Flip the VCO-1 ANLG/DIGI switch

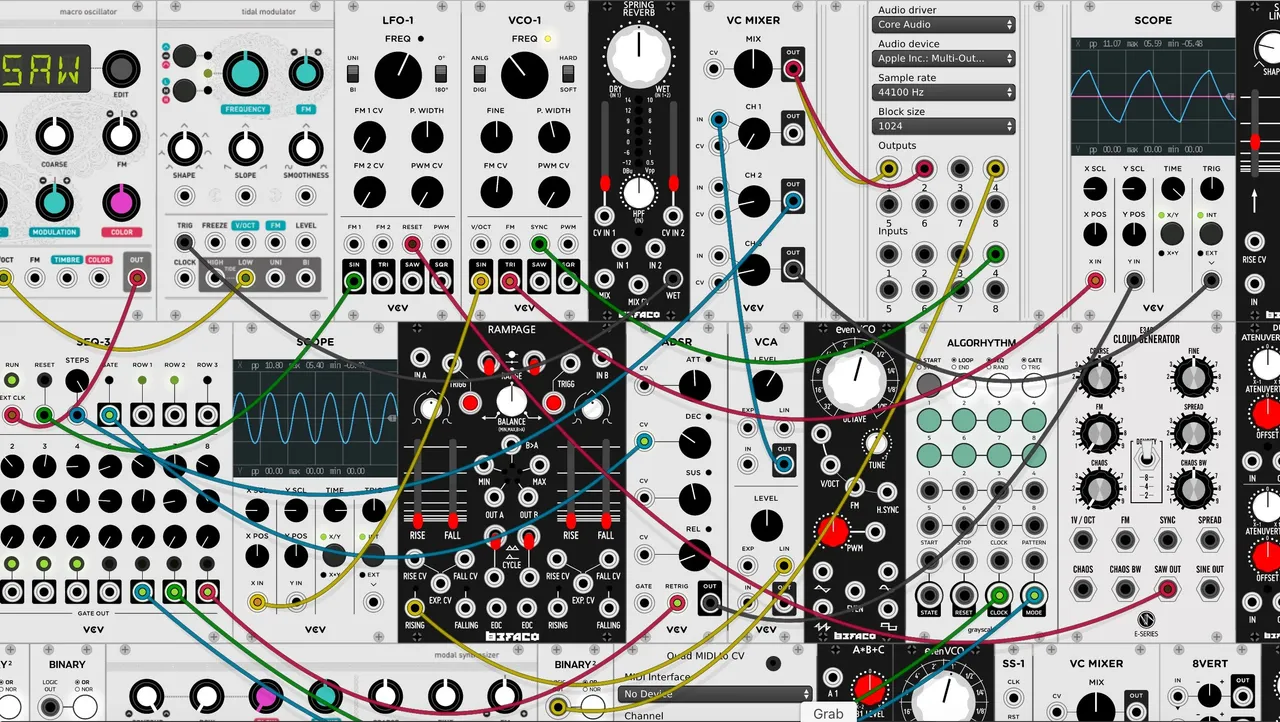pyautogui.click(x=480, y=73)
